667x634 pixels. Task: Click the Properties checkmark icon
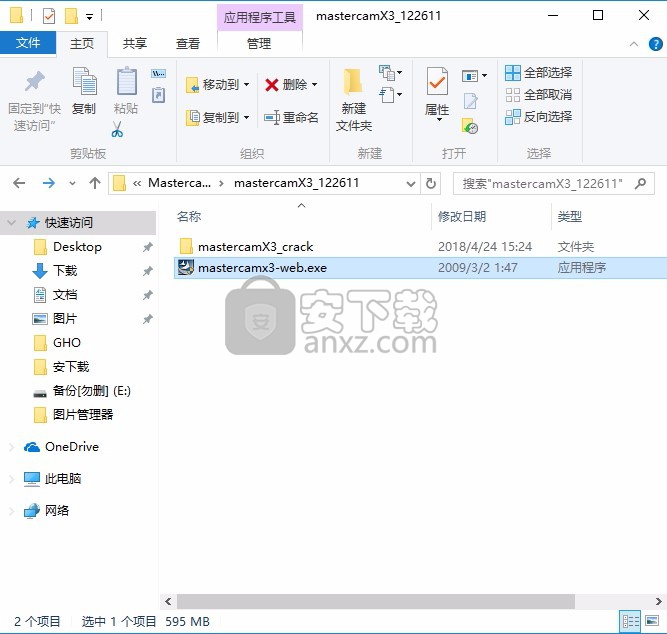pyautogui.click(x=437, y=81)
